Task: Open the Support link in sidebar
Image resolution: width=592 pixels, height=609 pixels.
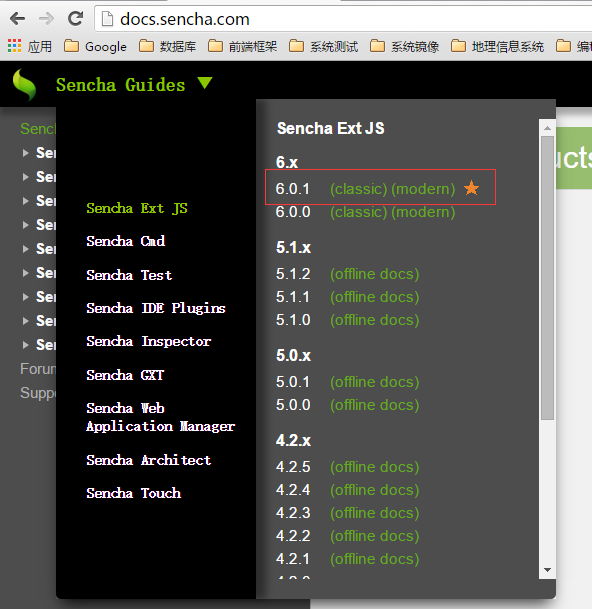Action: tap(38, 393)
